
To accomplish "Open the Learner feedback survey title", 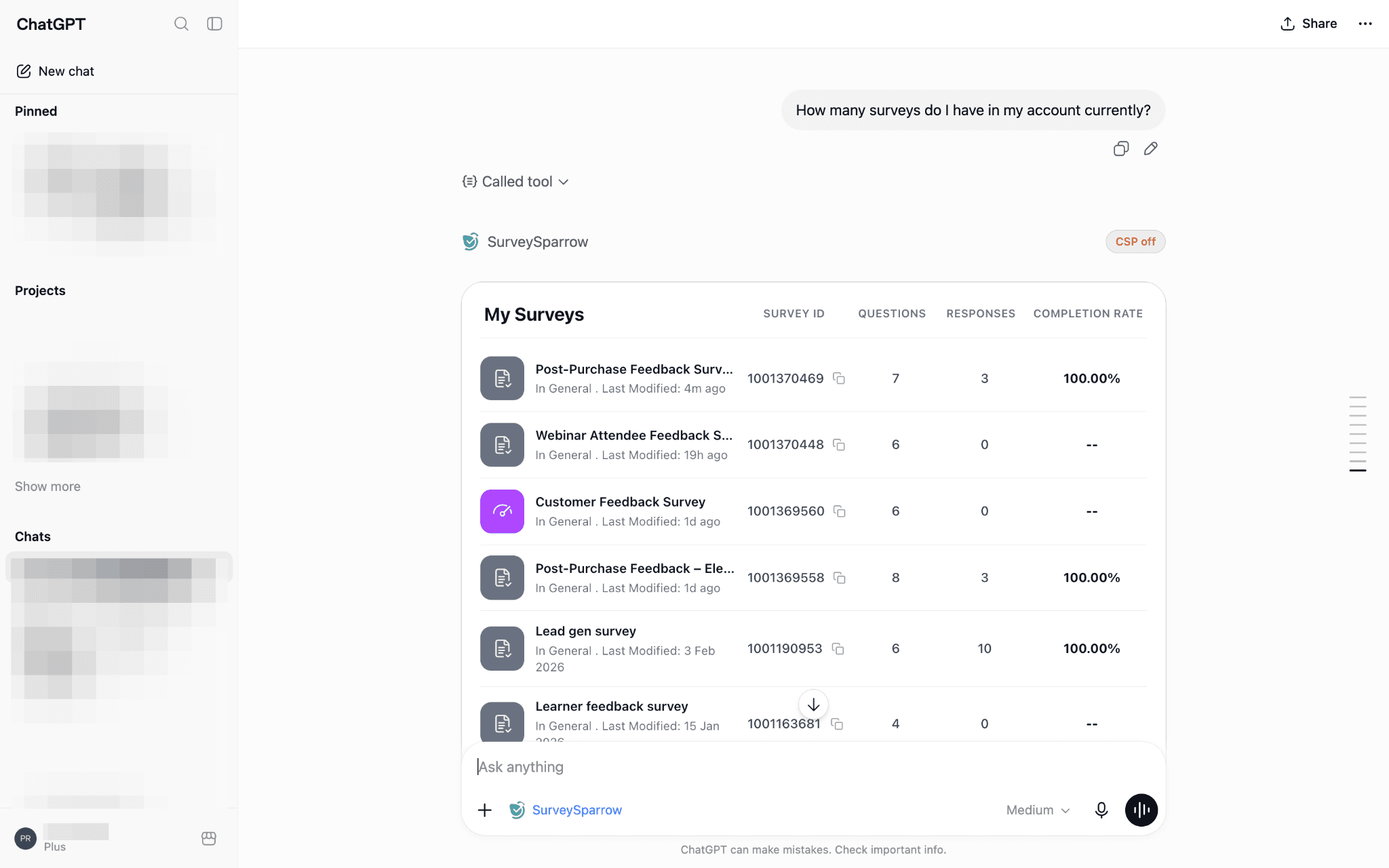I will (612, 707).
